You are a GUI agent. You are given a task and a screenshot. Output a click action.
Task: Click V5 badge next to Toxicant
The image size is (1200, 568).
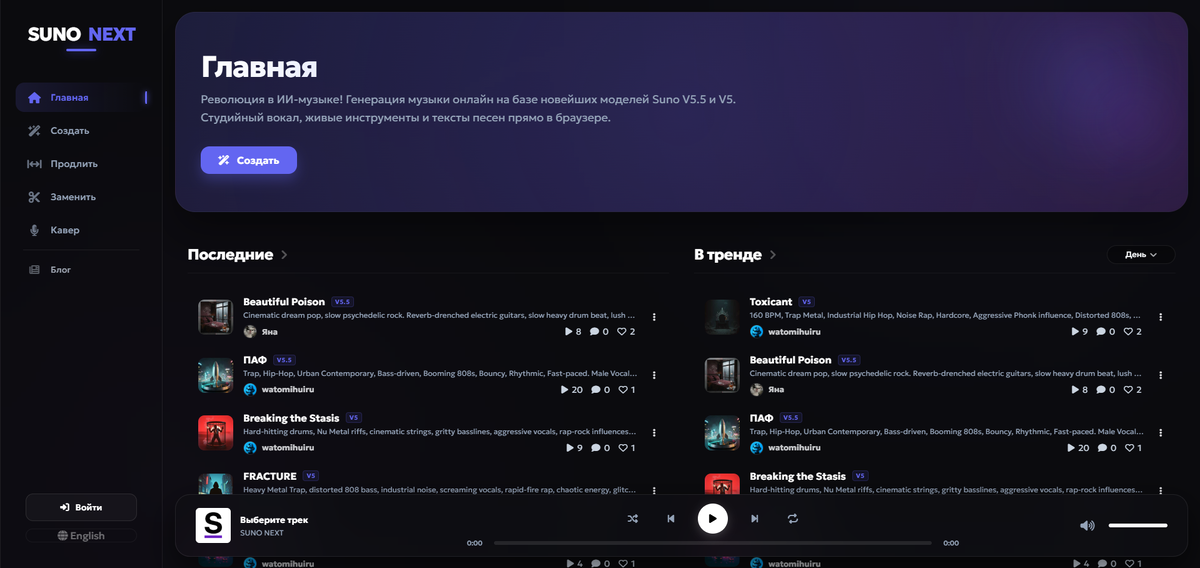pos(807,302)
